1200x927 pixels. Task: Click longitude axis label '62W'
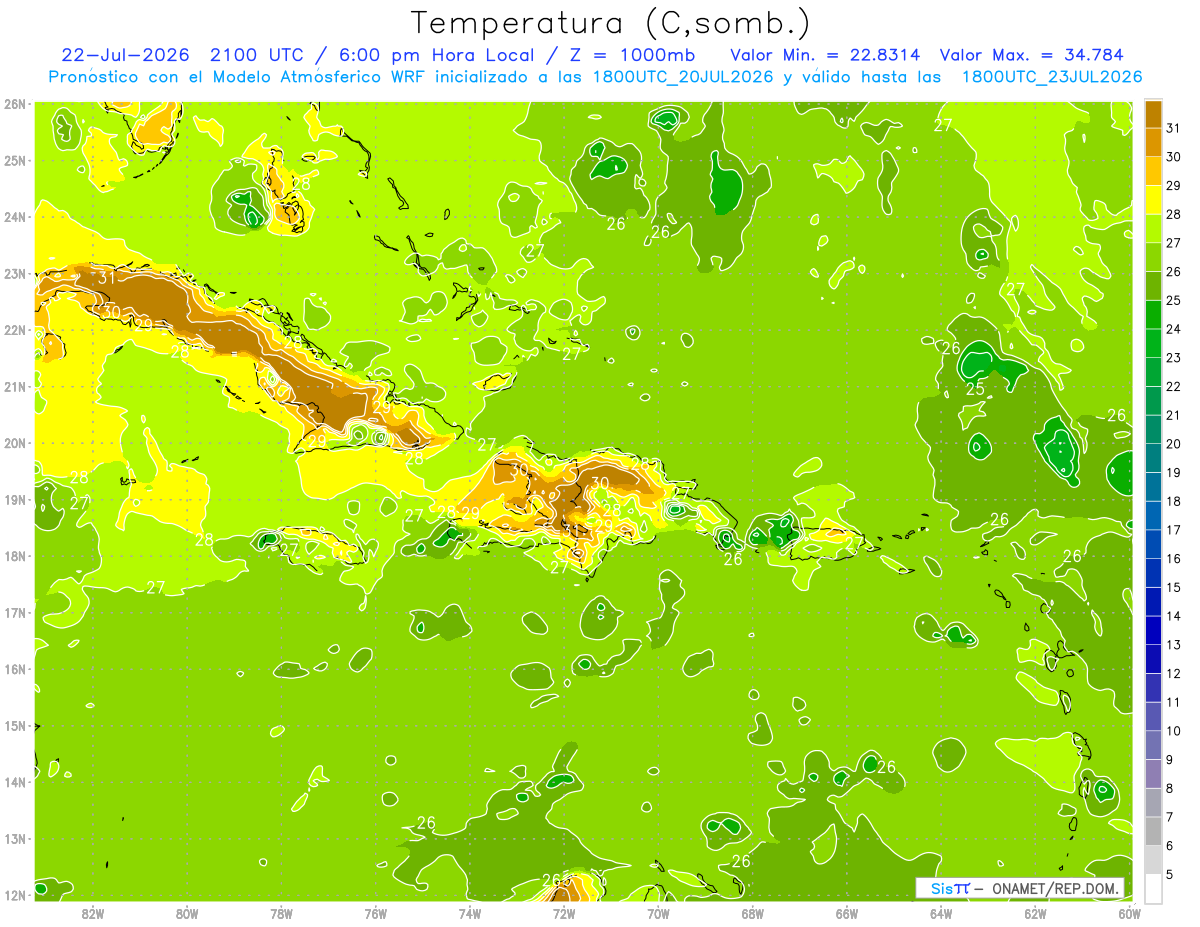click(x=1036, y=913)
